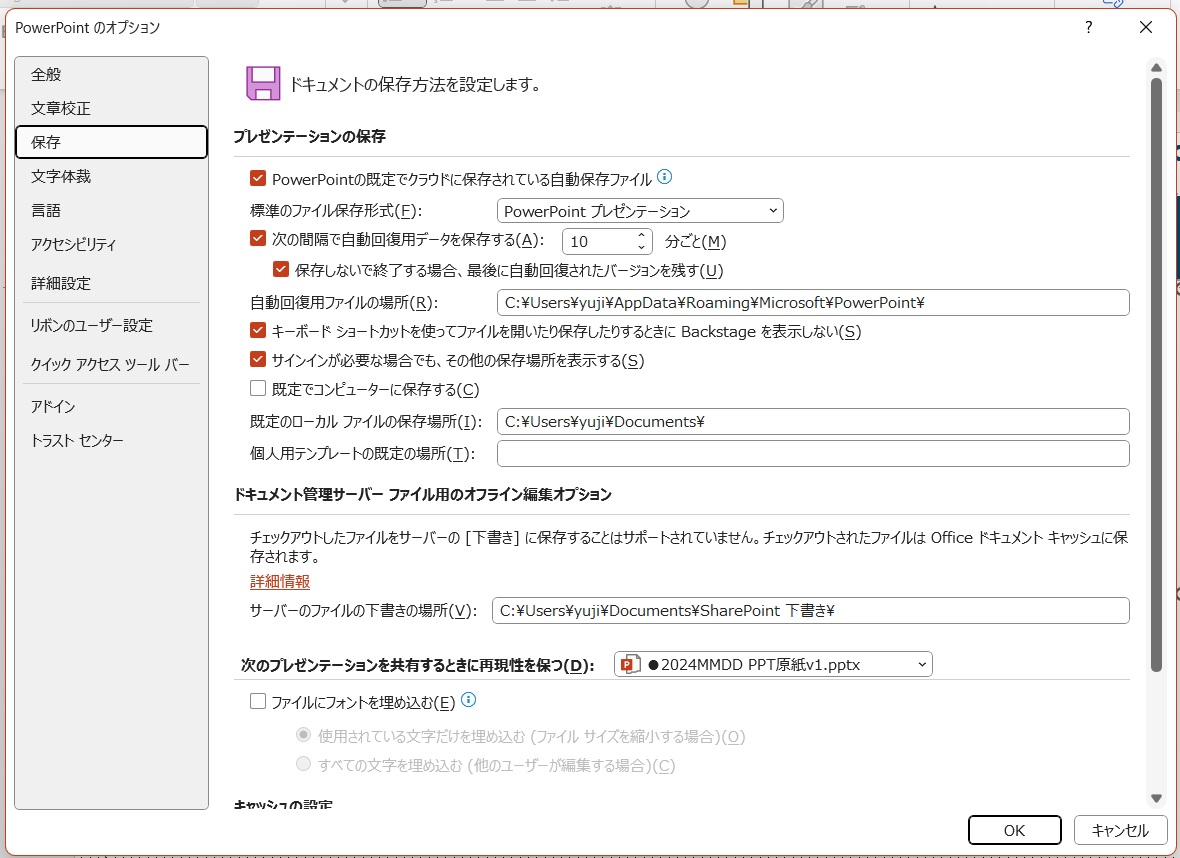Select the 文章校正 category

tap(111, 108)
